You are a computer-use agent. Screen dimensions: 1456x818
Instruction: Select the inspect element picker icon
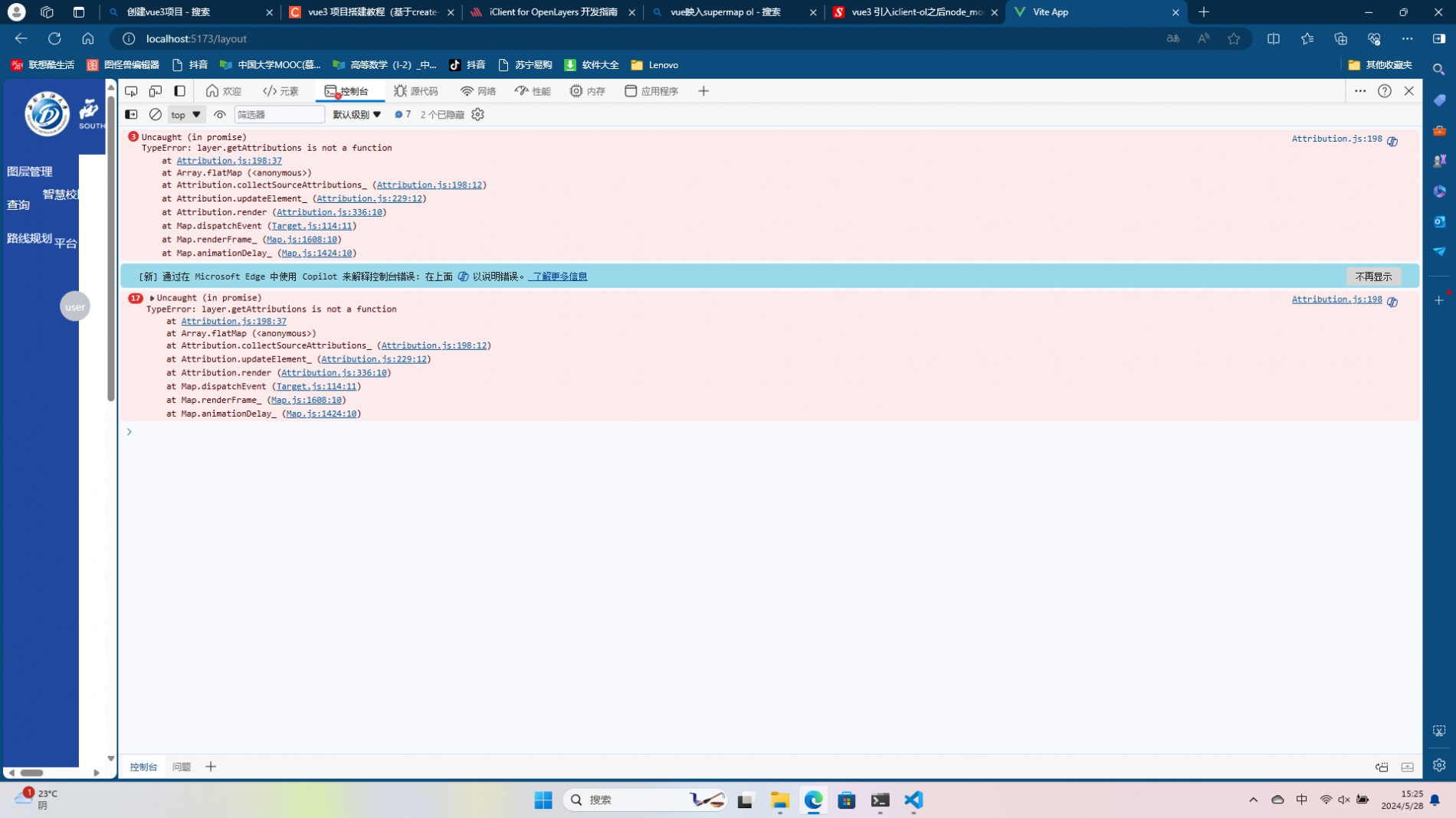click(x=131, y=91)
